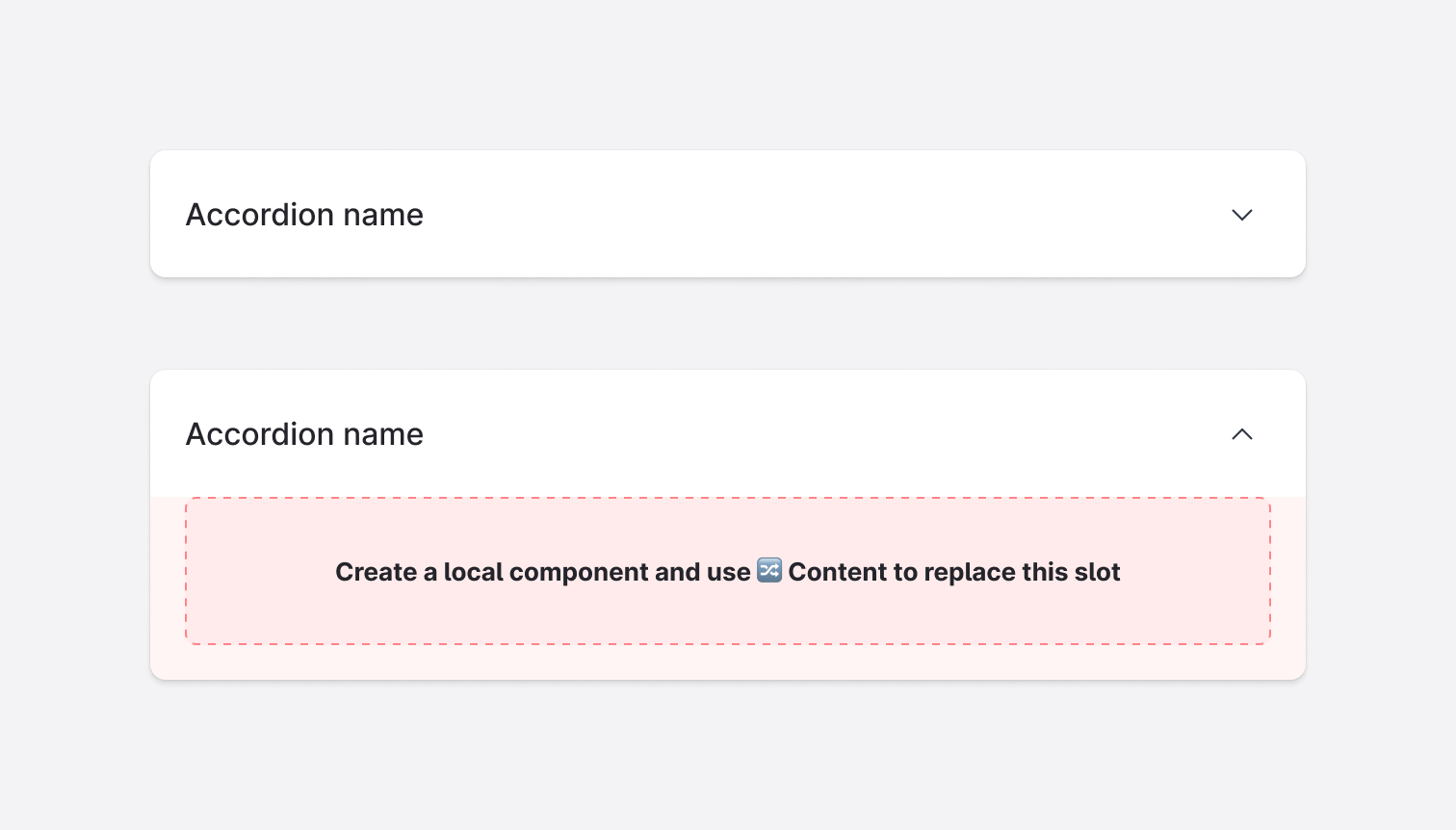Click the word "Content" in the slot message

point(838,572)
